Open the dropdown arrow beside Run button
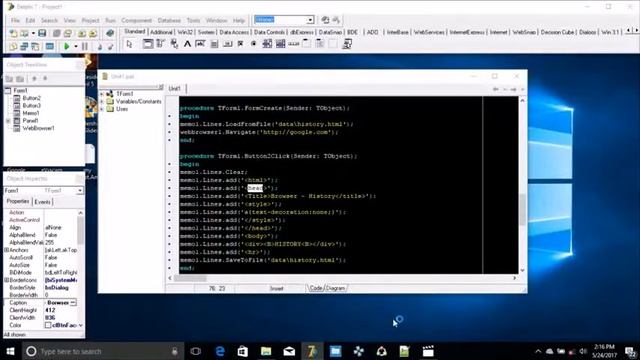 pos(76,47)
